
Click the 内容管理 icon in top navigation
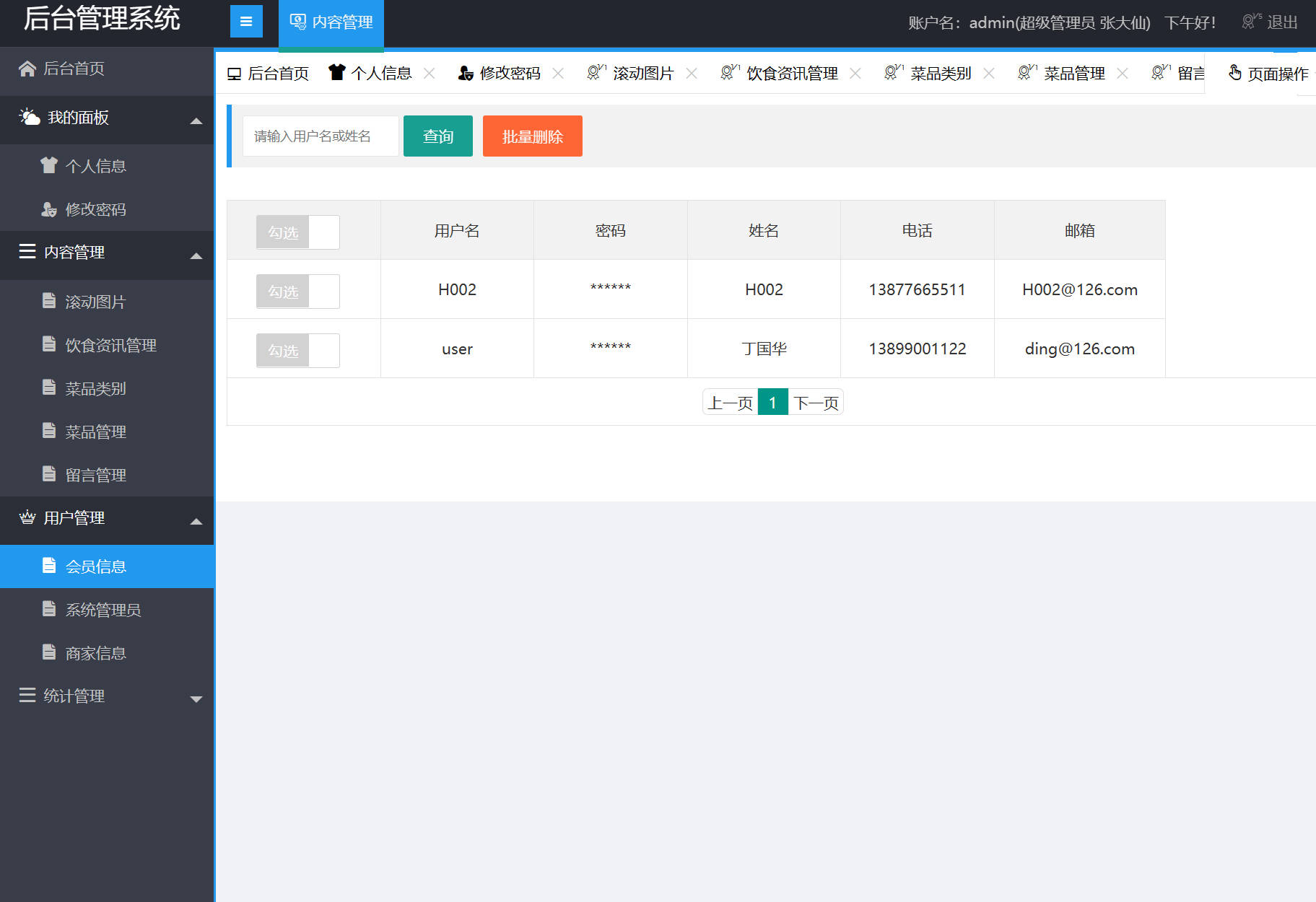pos(296,22)
